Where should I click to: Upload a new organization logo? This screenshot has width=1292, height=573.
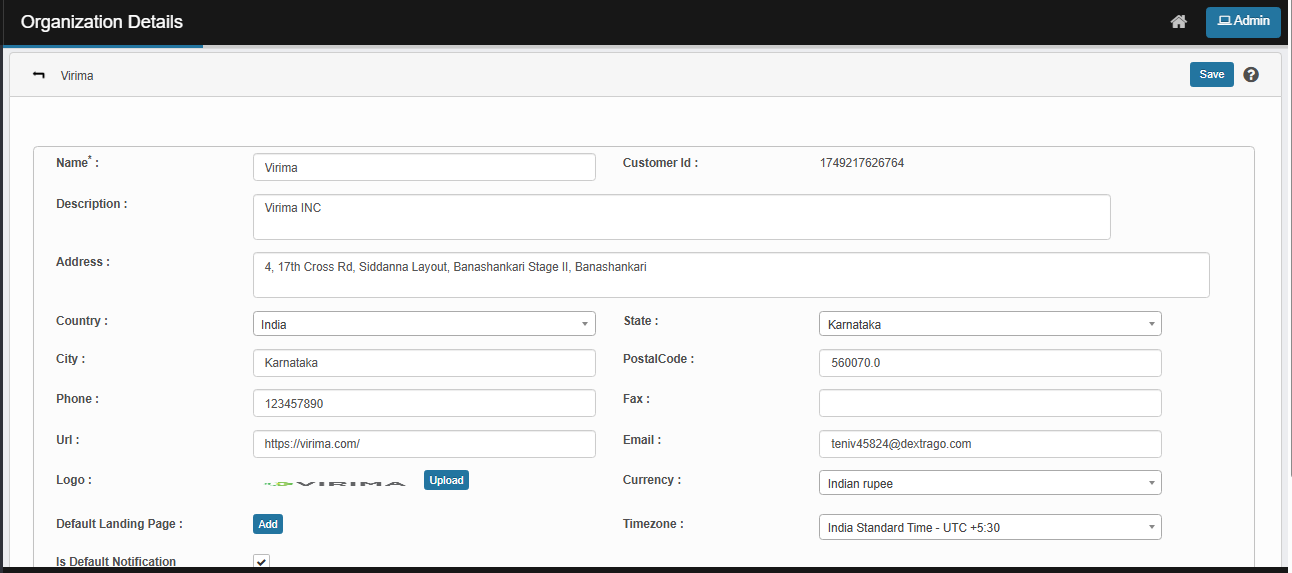coord(446,480)
